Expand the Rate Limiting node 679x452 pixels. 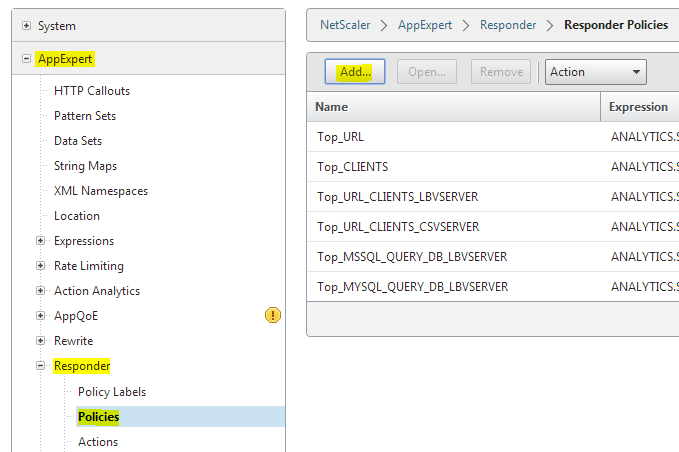[x=41, y=266]
